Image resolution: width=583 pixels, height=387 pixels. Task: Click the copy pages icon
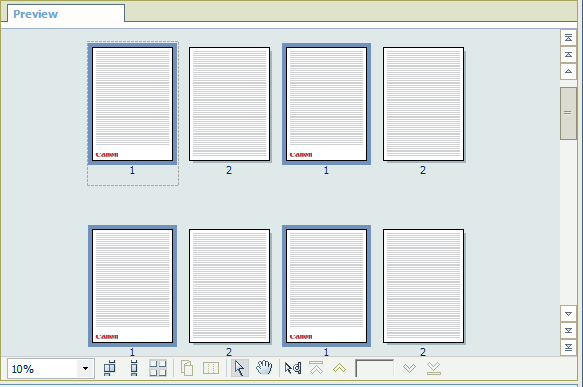187,368
